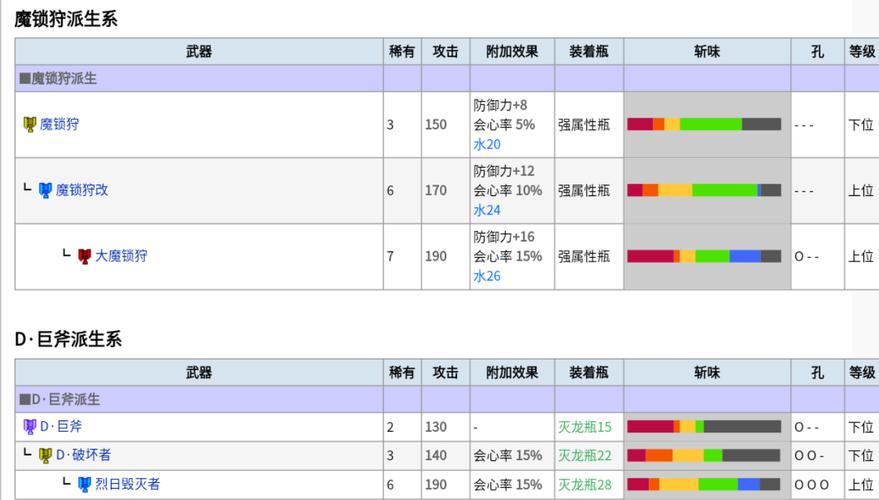Click the 会心率 10% text
This screenshot has height=500, width=879.
coord(507,191)
